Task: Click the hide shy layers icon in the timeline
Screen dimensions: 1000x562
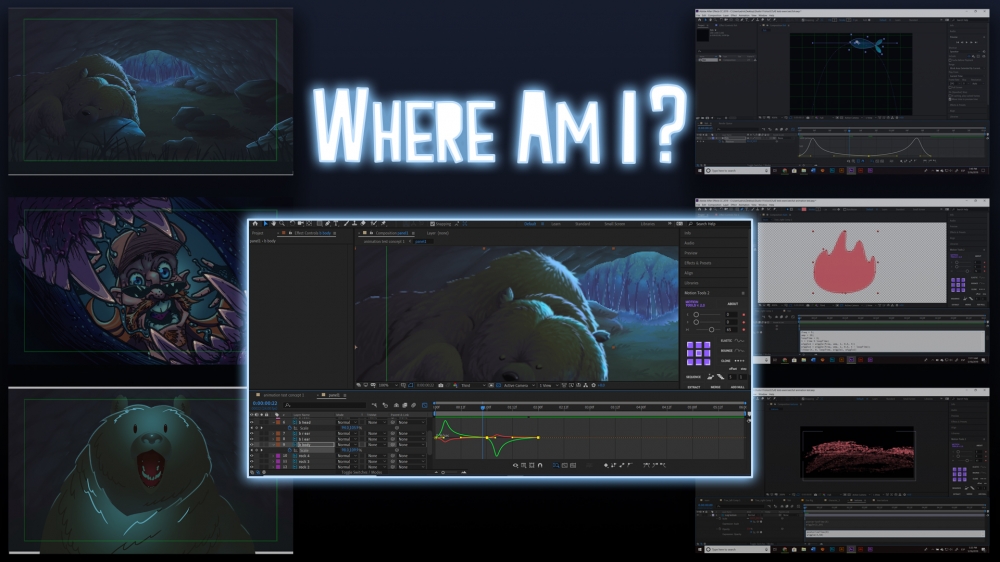Action: [396, 405]
